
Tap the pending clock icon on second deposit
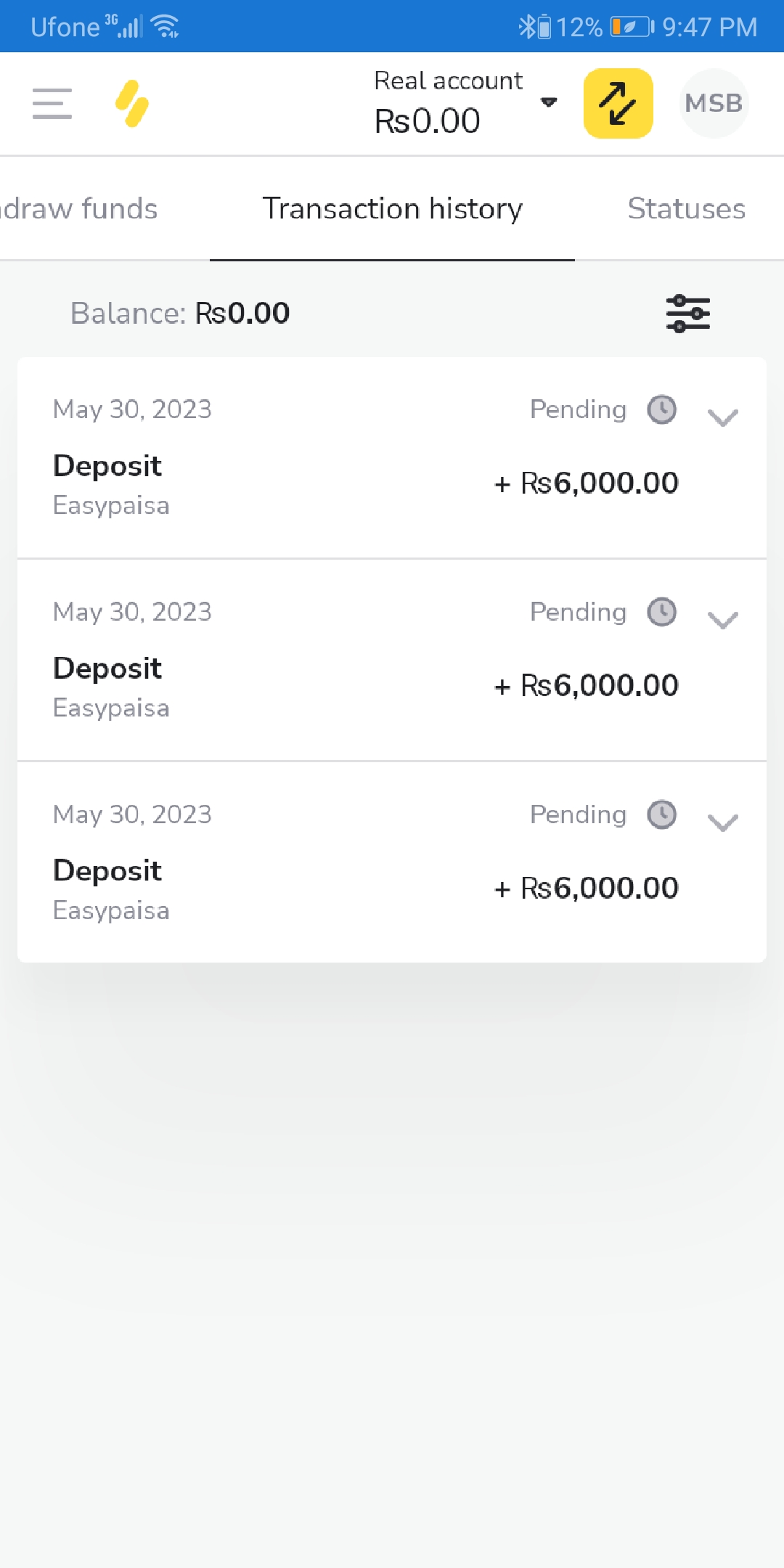tap(661, 612)
